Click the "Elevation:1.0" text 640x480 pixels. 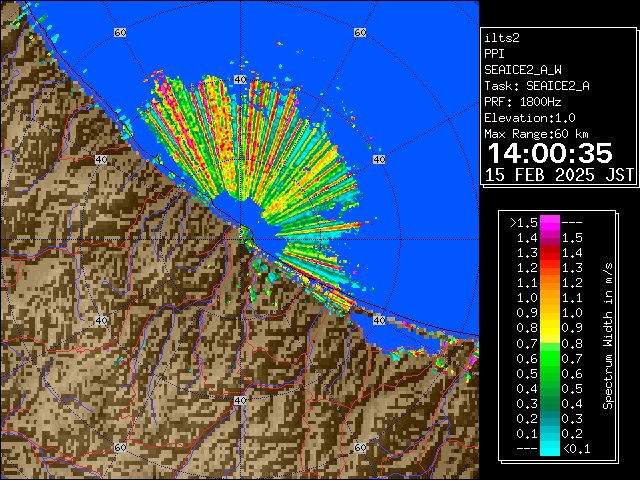(x=530, y=118)
